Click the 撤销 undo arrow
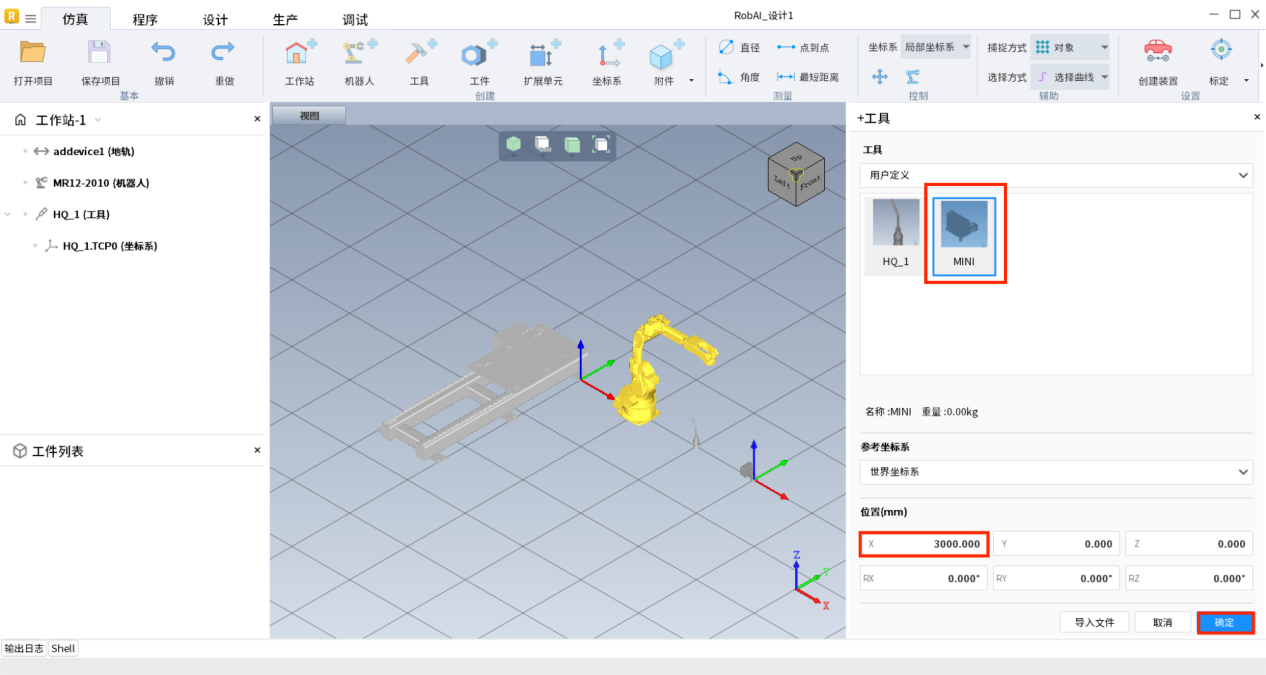Screen dimensions: 1266x675 (163, 52)
